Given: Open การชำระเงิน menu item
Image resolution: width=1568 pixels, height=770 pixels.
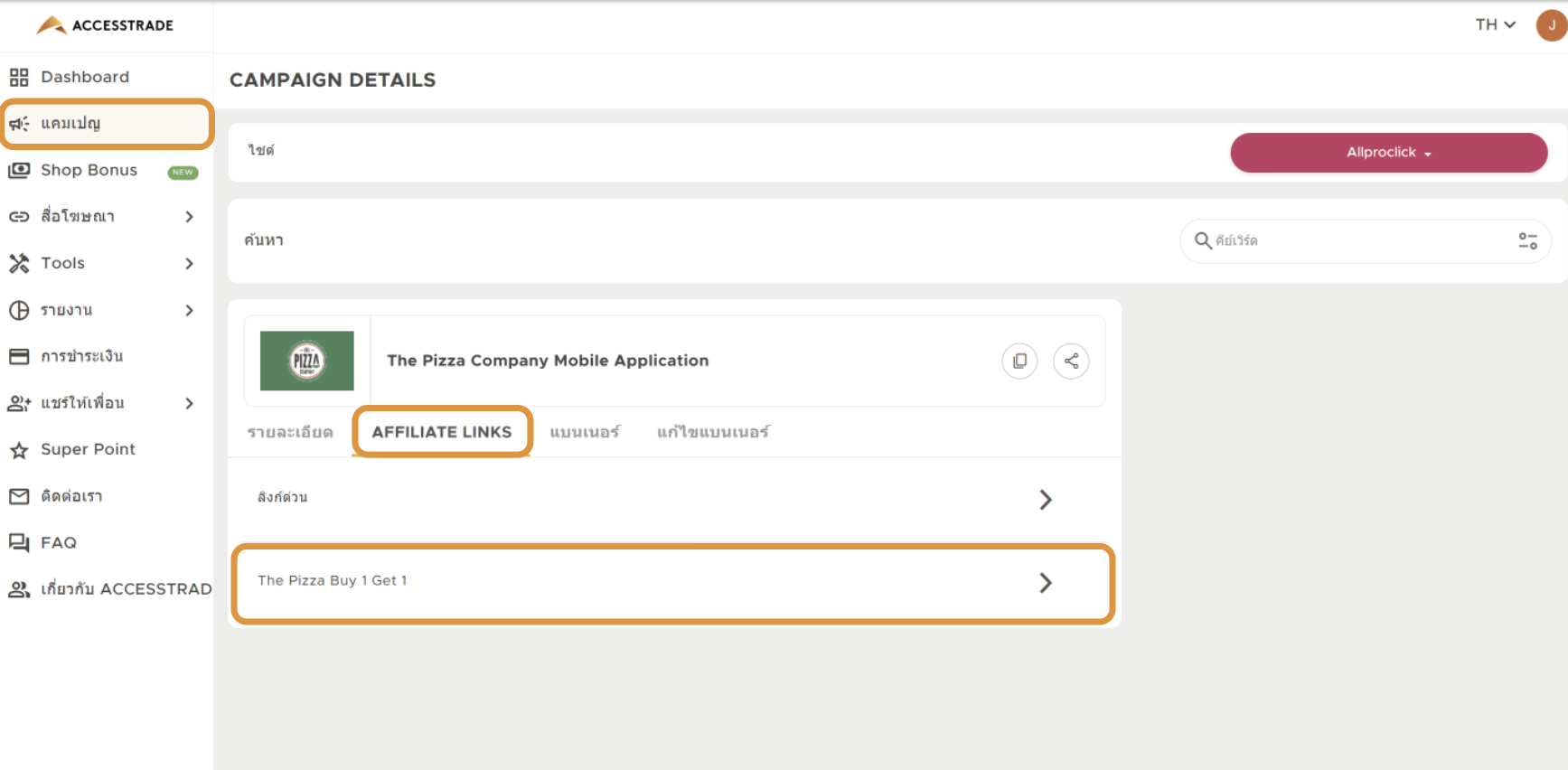Looking at the screenshot, I should [81, 356].
